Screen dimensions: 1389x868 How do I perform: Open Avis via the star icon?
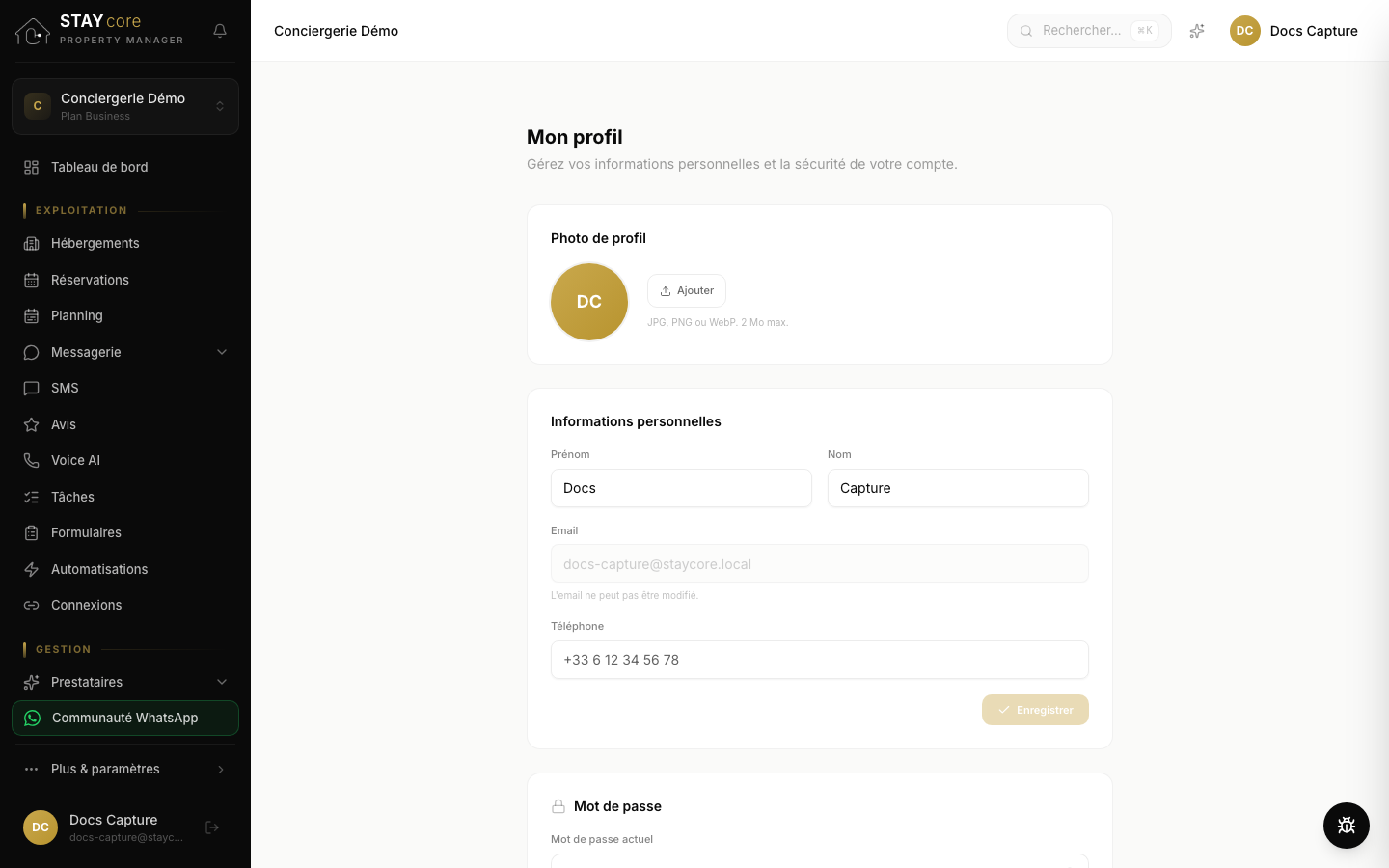click(x=32, y=425)
